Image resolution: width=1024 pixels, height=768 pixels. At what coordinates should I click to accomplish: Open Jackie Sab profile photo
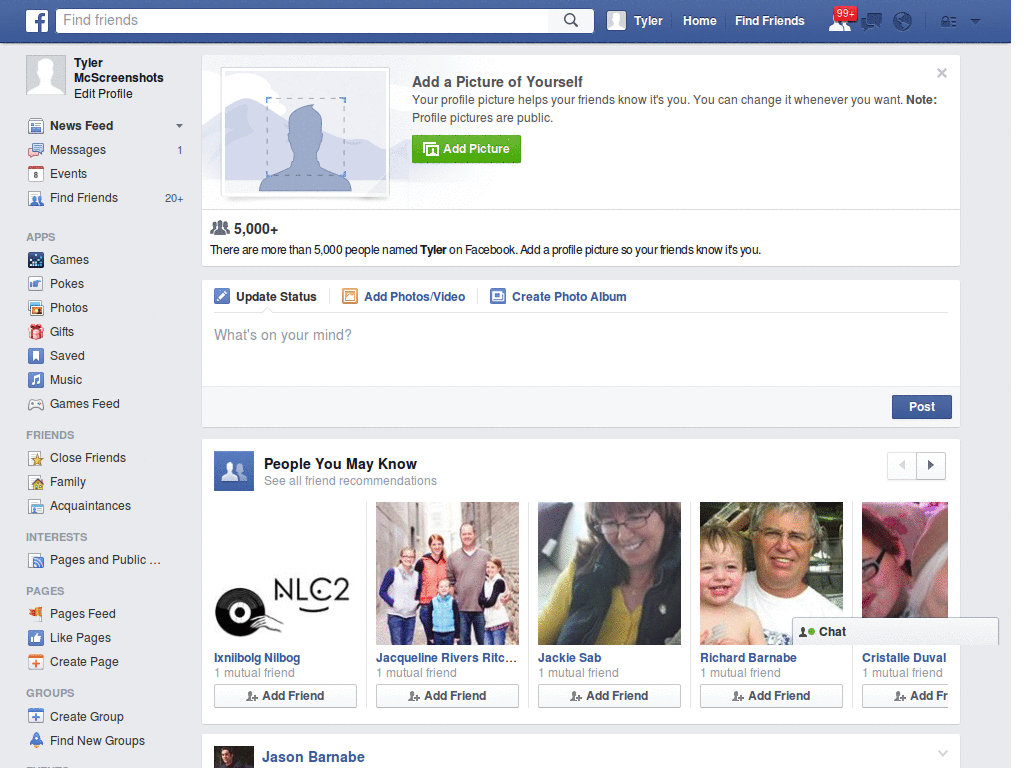609,573
